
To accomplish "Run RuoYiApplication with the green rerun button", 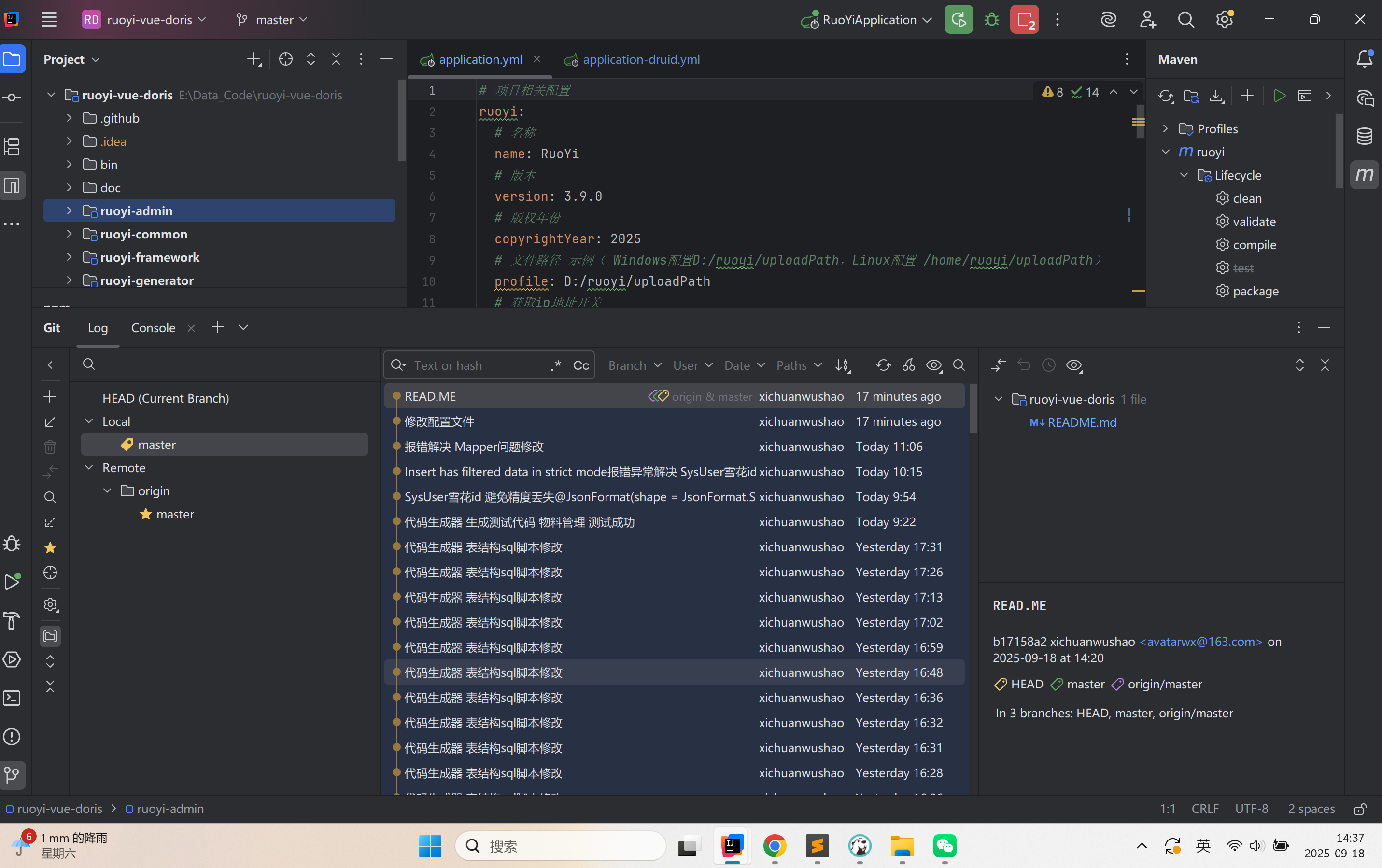I will pos(958,19).
